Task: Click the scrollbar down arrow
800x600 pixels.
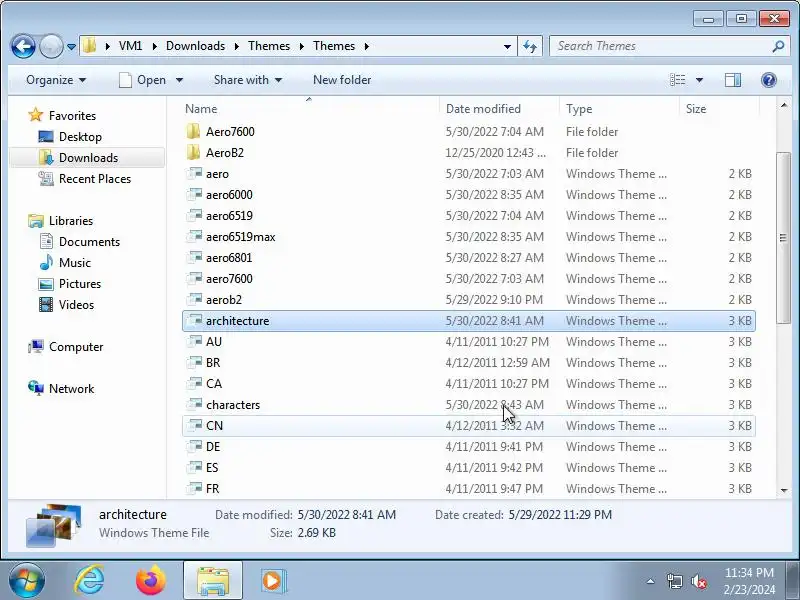Action: point(784,490)
